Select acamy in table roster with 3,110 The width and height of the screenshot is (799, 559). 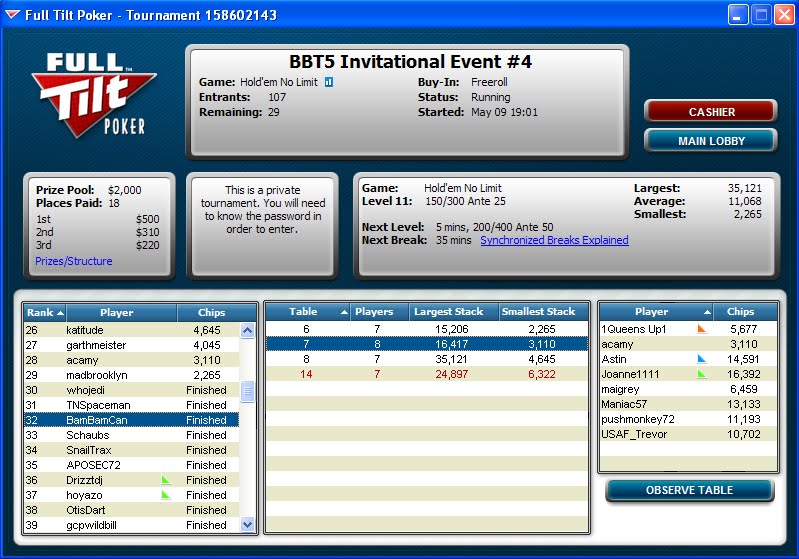coord(688,344)
